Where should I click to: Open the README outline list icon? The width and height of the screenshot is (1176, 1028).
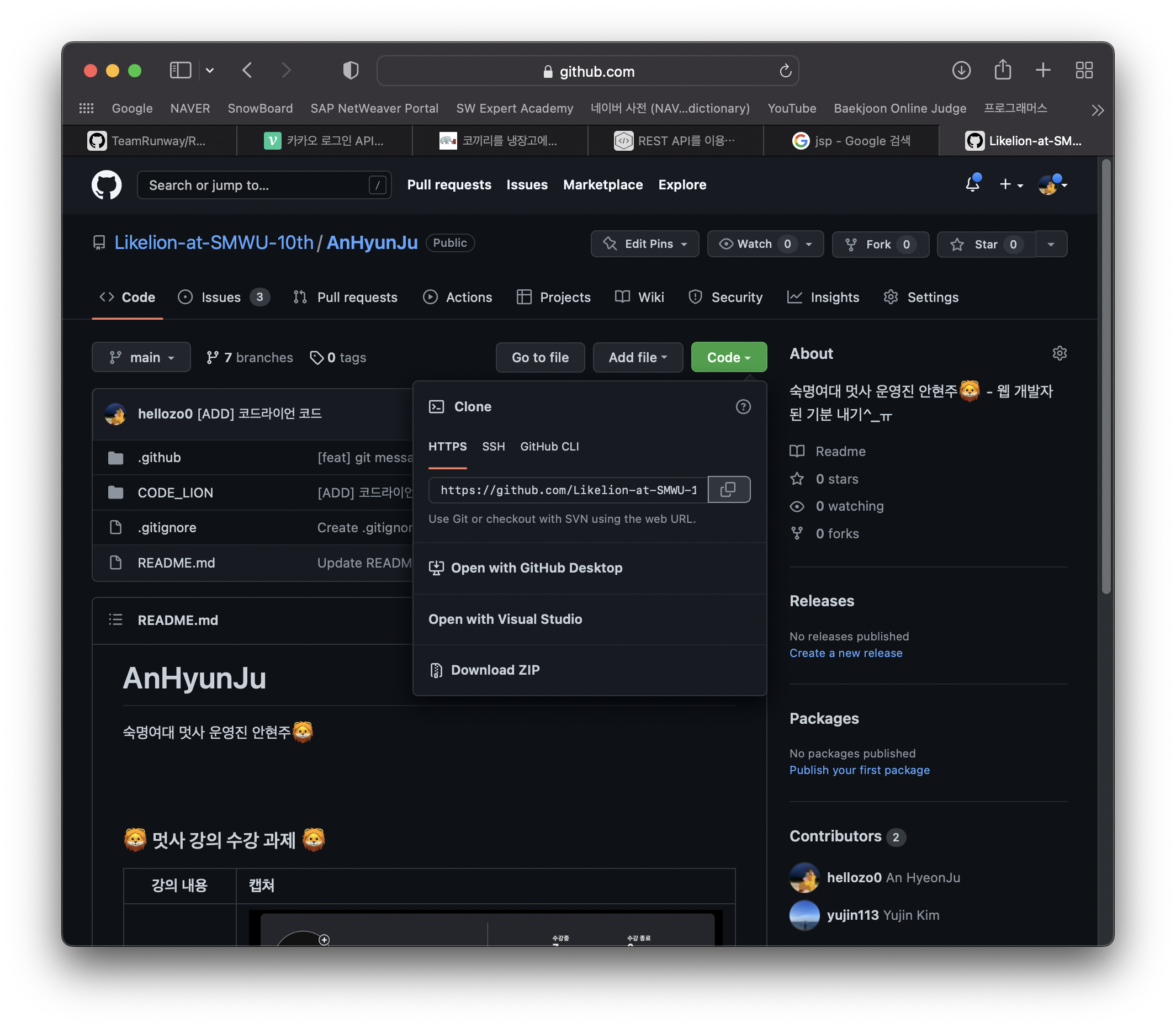pos(116,619)
